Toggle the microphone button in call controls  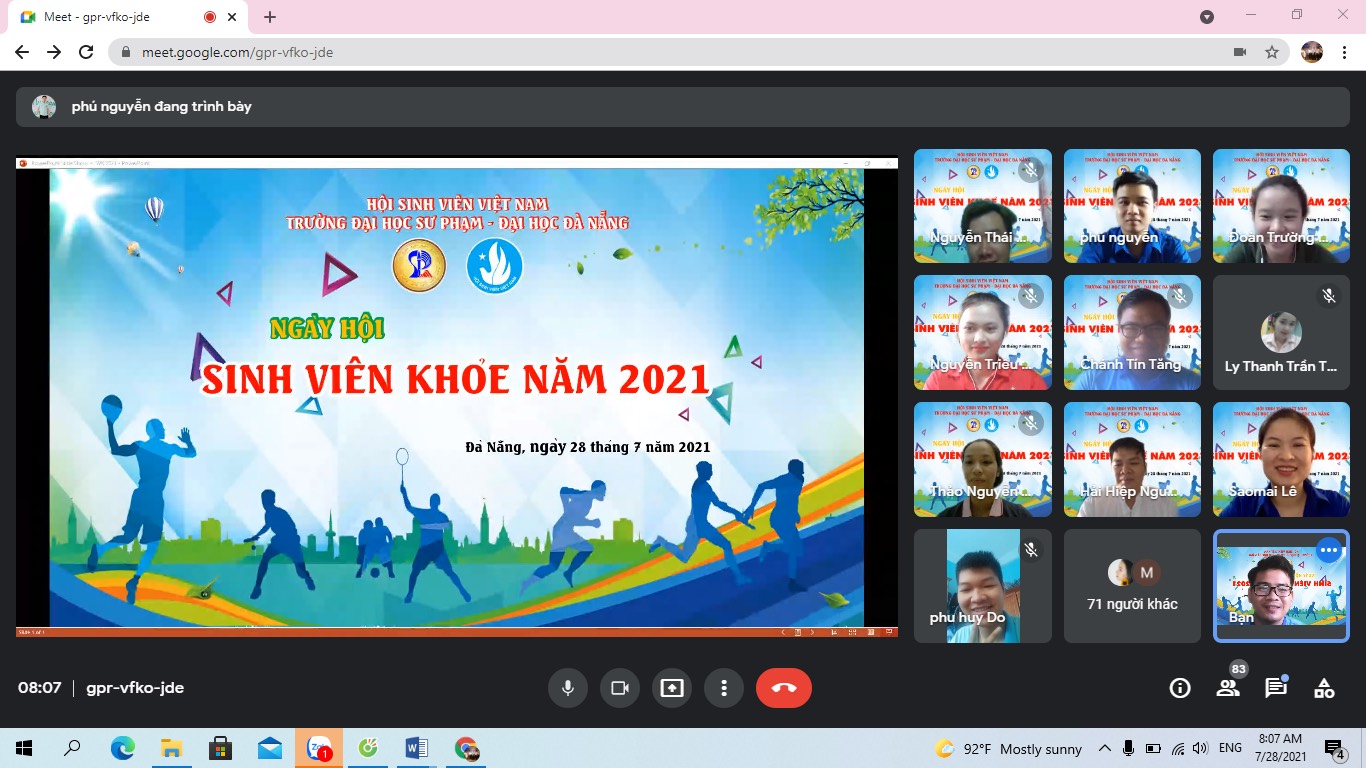(567, 688)
